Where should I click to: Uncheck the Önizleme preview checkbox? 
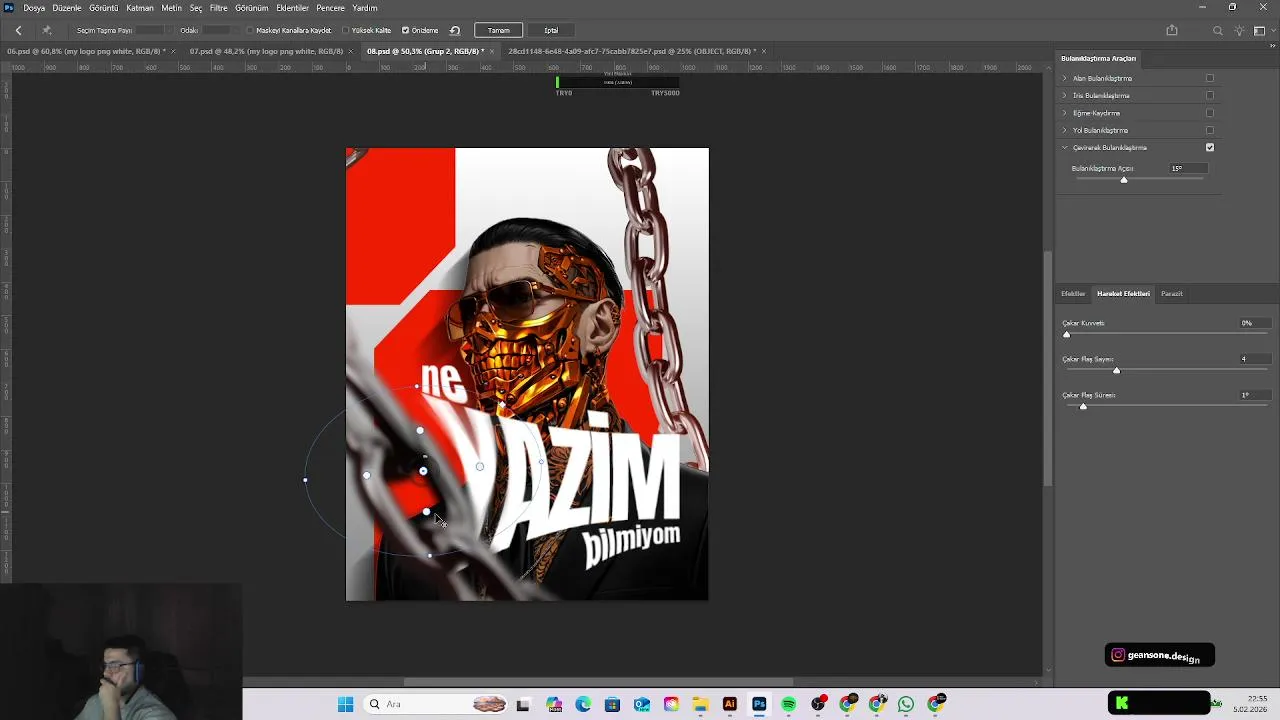pos(405,30)
